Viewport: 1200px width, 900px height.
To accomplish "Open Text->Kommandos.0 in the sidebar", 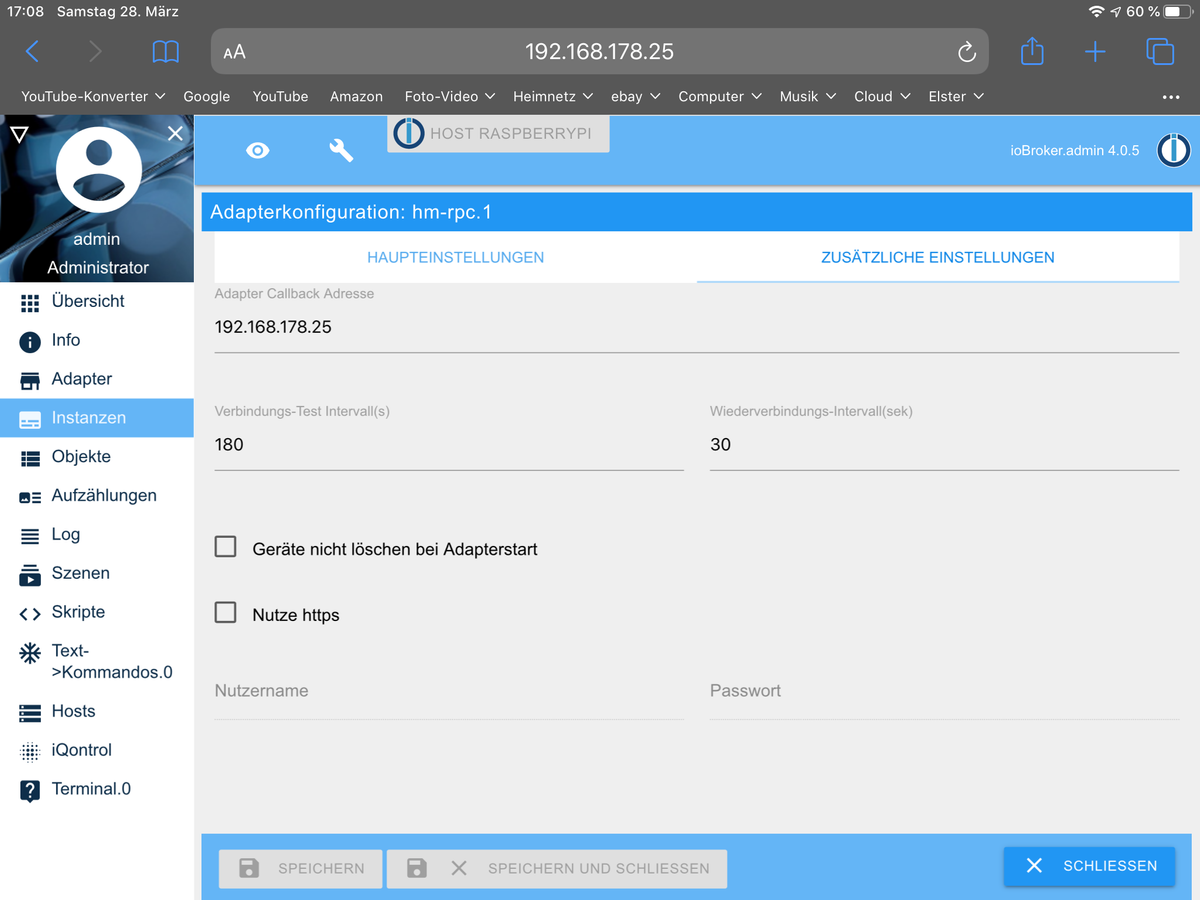I will click(x=96, y=661).
